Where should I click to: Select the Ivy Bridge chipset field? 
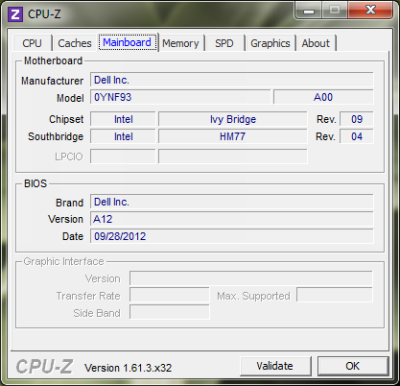click(233, 119)
